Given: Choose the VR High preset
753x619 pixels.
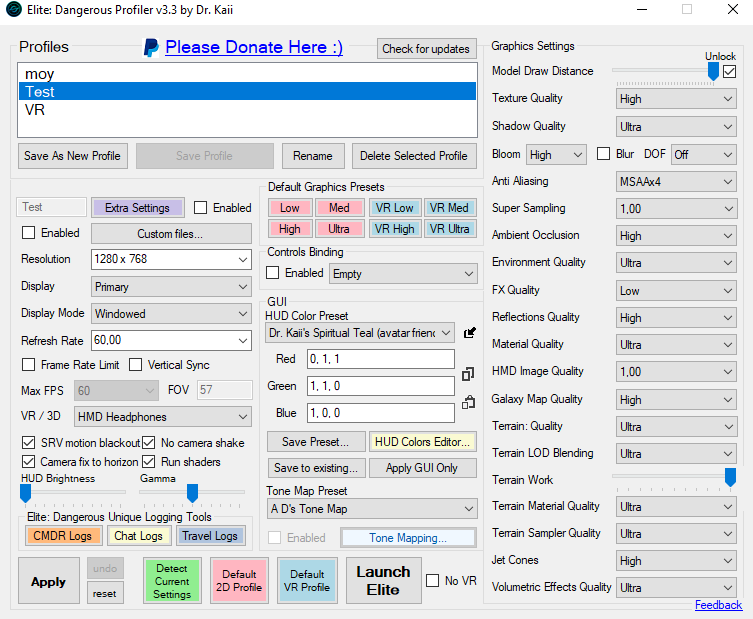Looking at the screenshot, I should 395,229.
